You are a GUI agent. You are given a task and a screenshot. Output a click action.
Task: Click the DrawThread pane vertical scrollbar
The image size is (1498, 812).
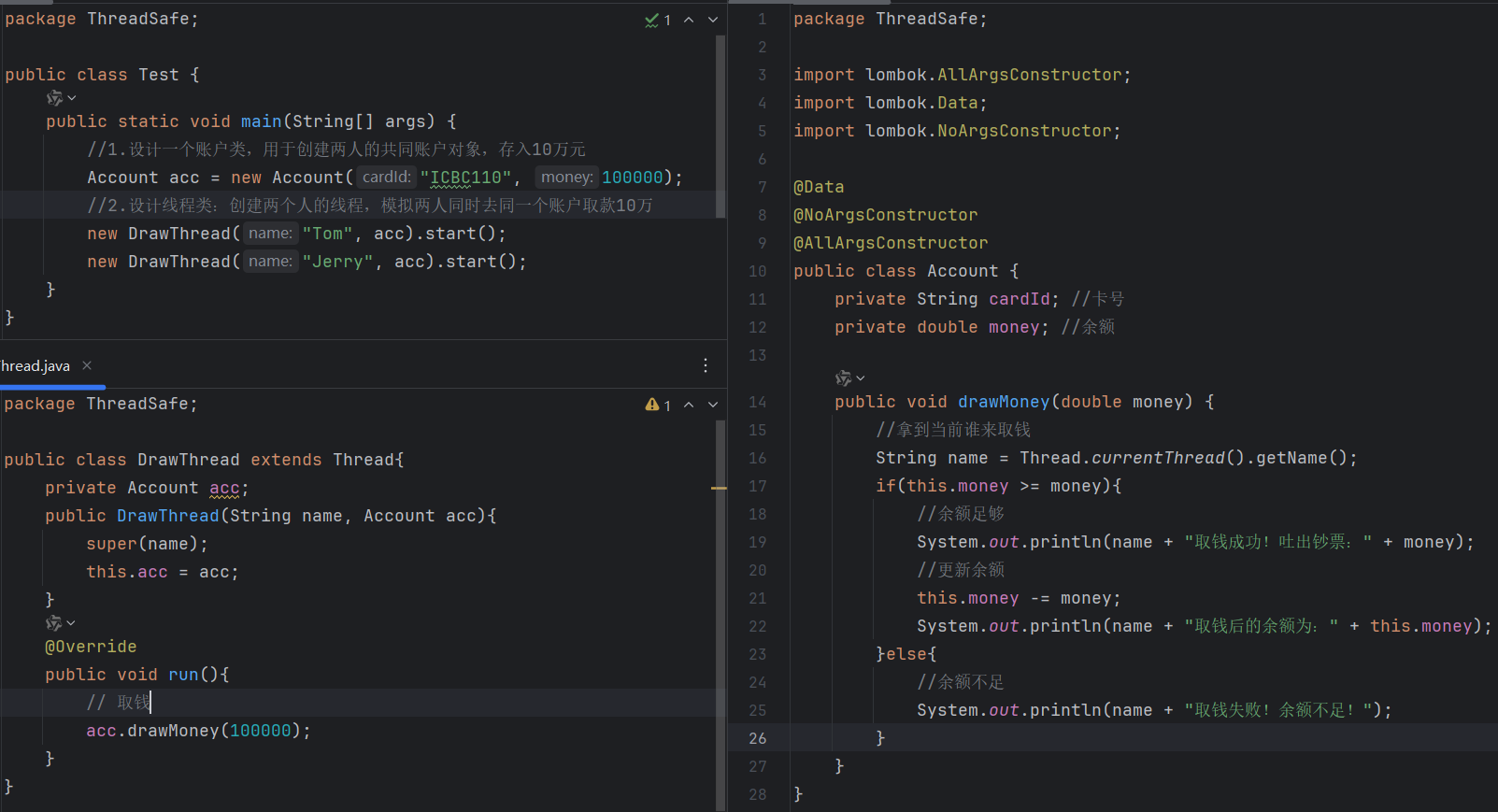[720, 615]
